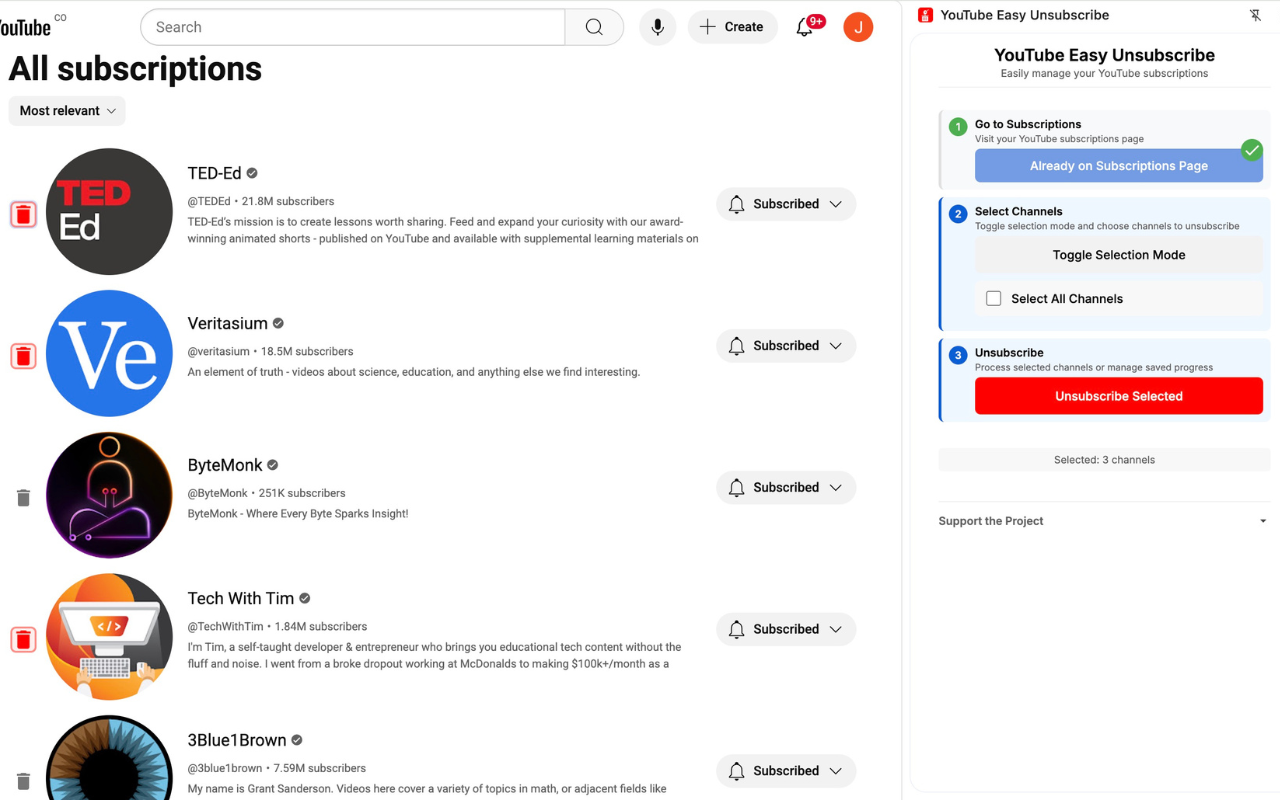Viewport: 1280px width, 800px height.
Task: Click the @TEDEd handle text
Action: coord(209,201)
